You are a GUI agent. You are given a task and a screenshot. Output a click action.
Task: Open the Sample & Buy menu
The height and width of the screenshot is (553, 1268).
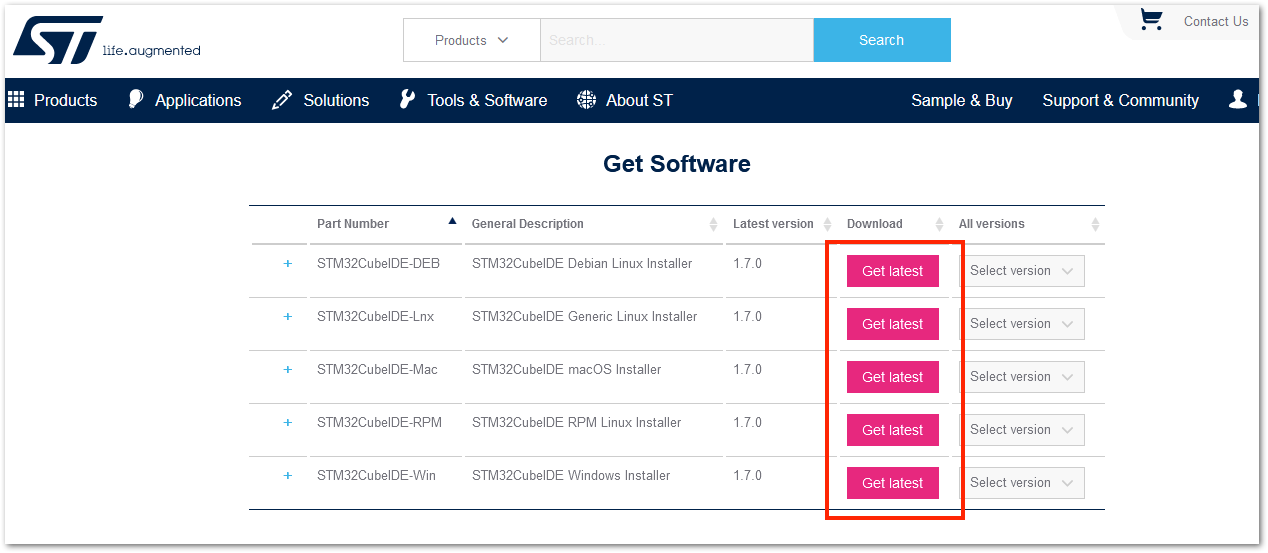[x=962, y=100]
